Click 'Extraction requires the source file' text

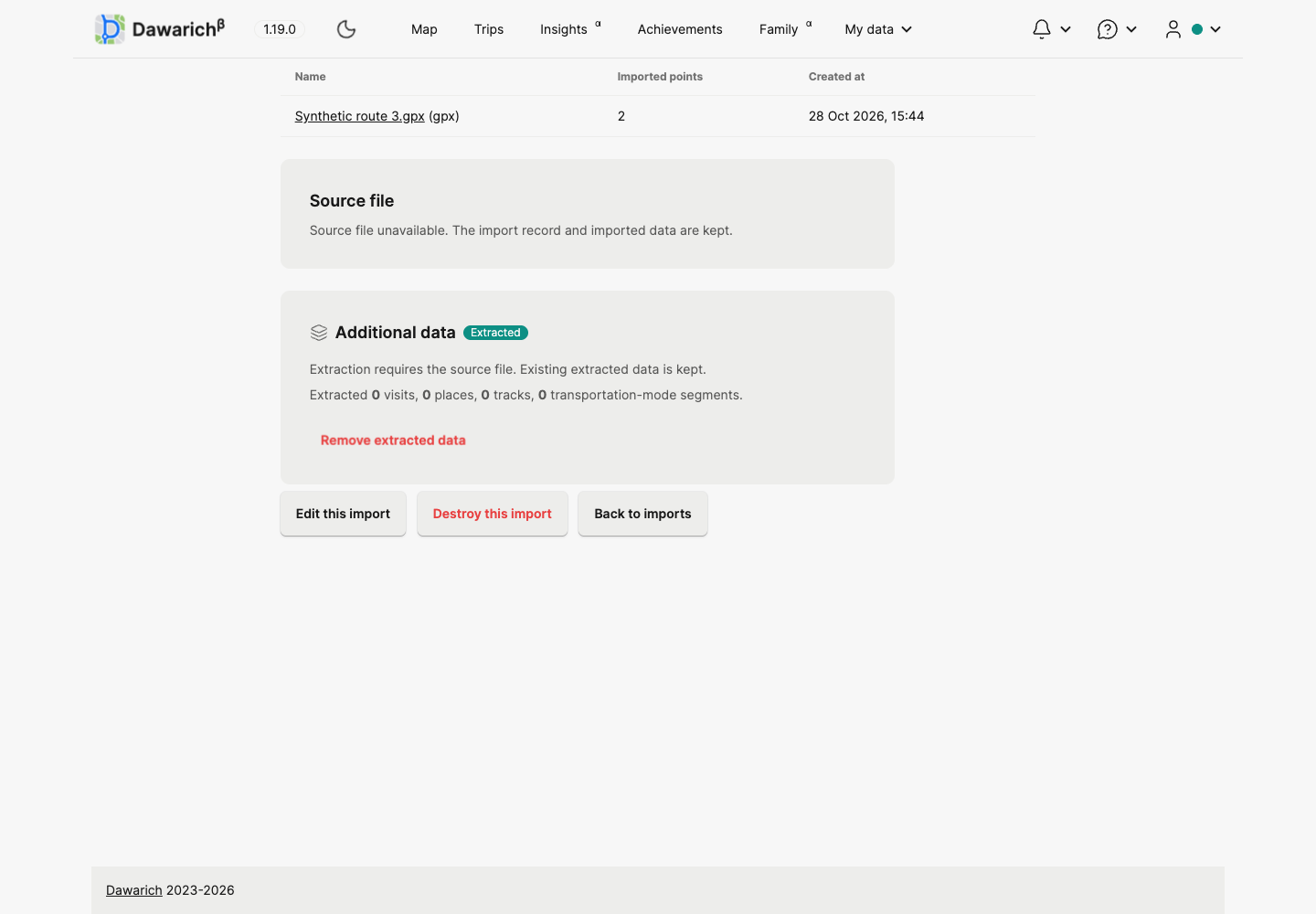[x=508, y=369]
